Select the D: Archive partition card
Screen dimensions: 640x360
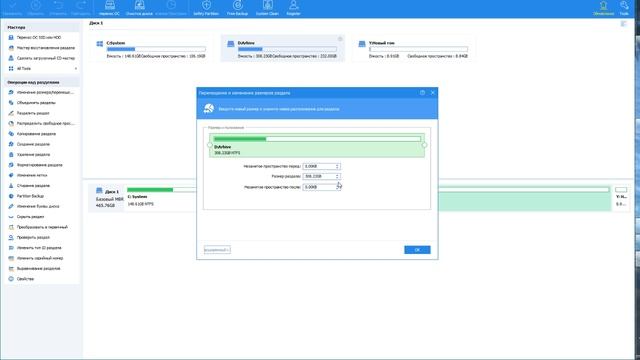tap(283, 49)
